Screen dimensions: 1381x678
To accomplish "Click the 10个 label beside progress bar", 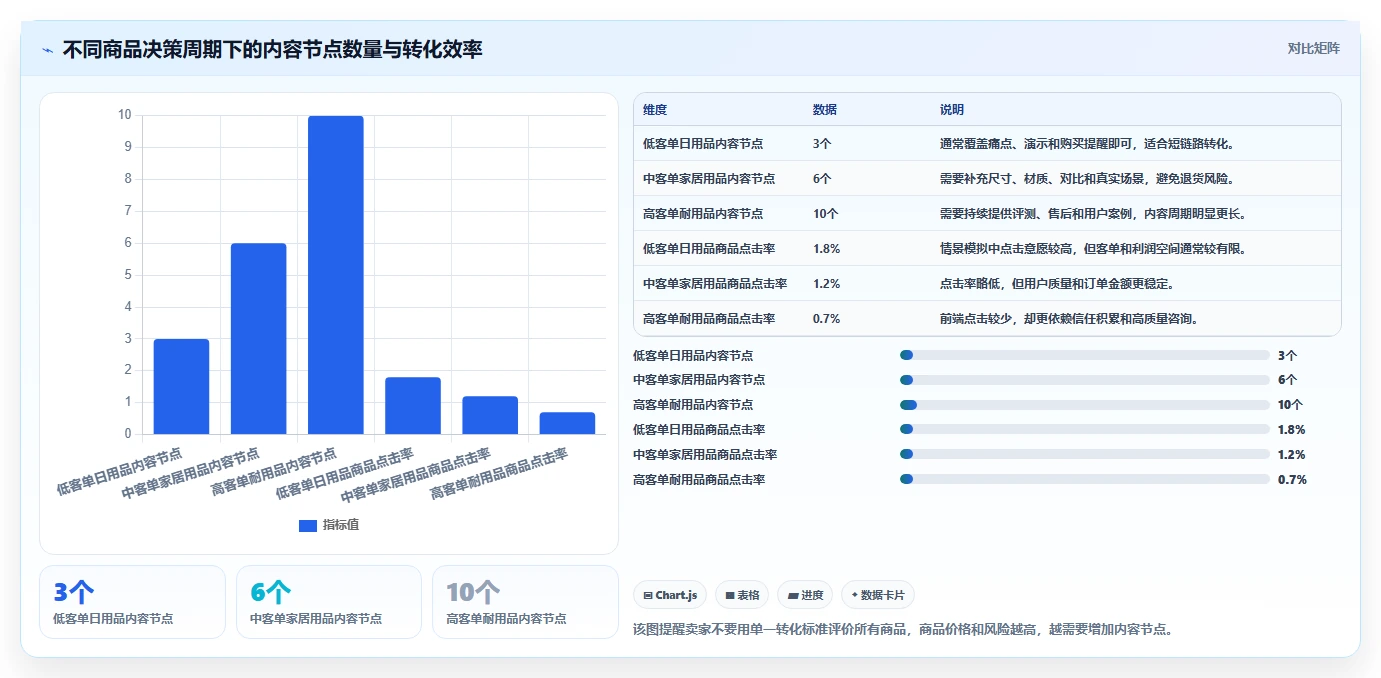I will coord(1290,405).
